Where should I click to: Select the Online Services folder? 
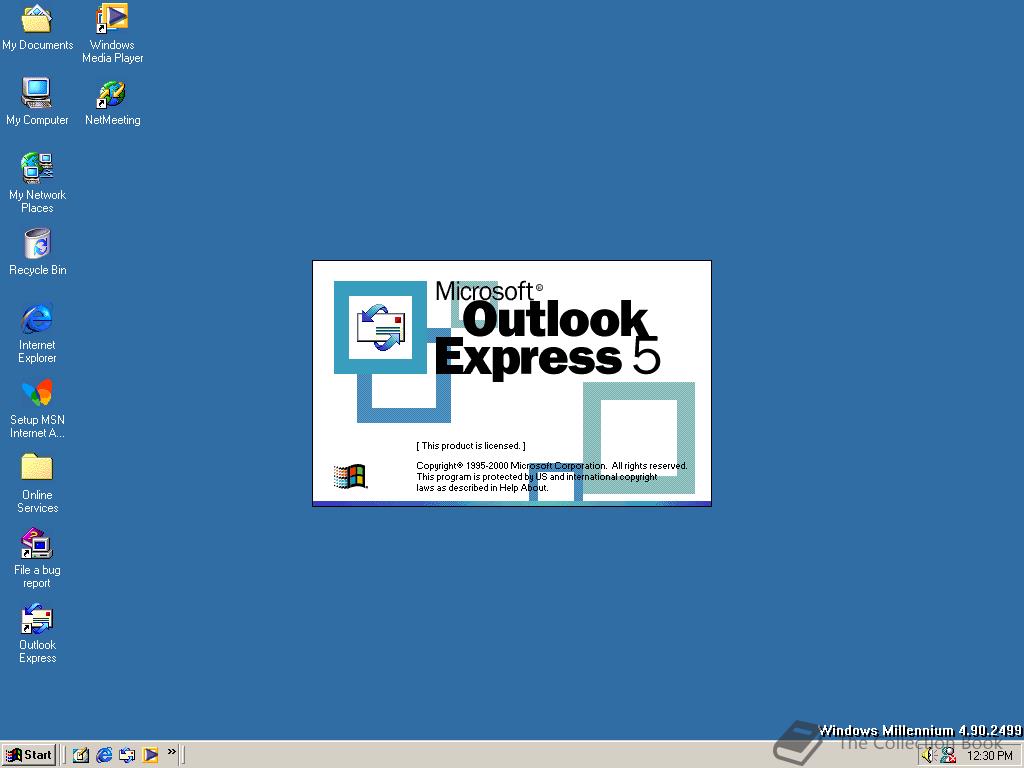37,483
